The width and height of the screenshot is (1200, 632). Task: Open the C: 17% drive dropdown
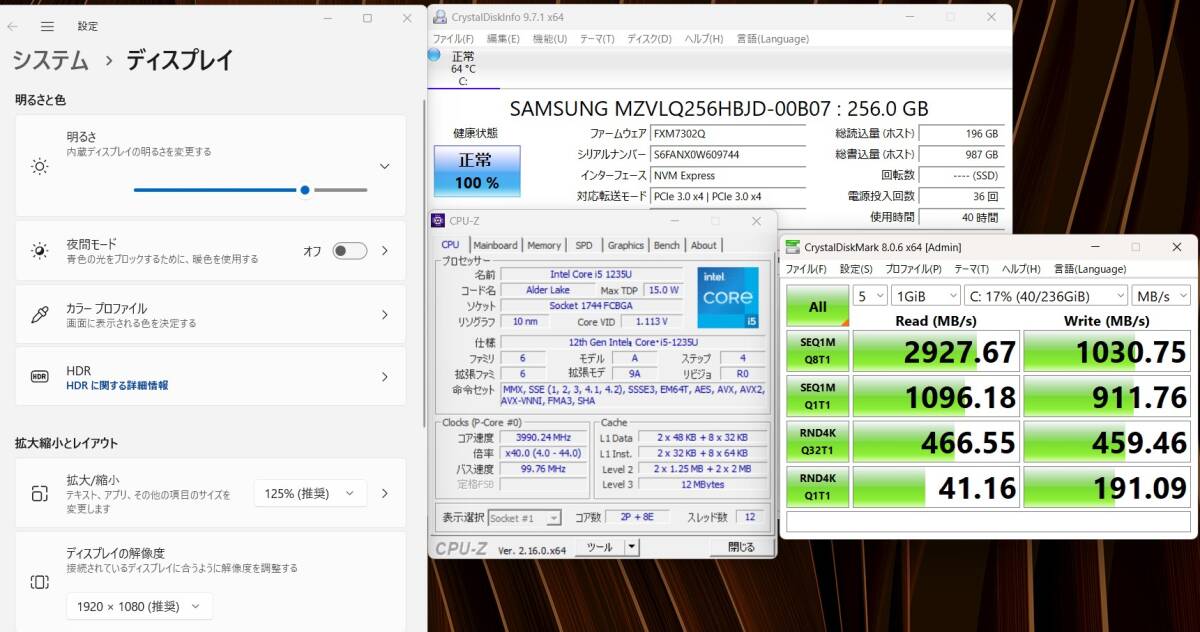[x=1045, y=296]
